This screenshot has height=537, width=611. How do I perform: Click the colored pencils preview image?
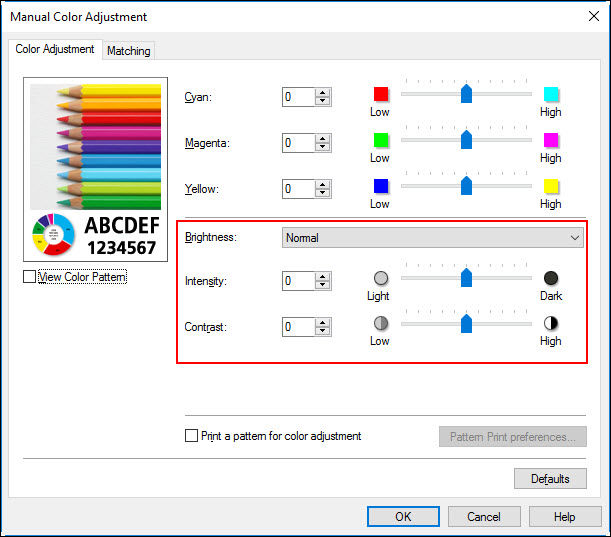95,147
